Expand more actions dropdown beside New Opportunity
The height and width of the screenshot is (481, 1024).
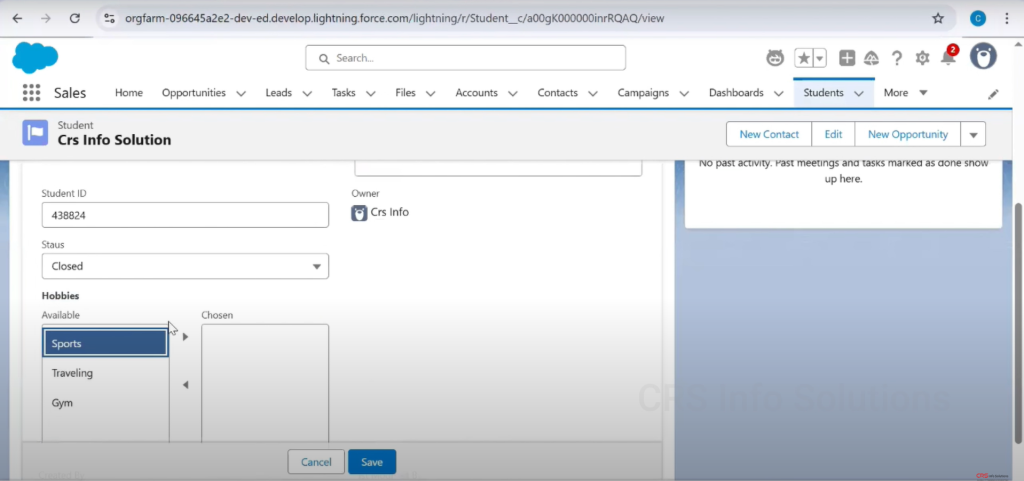tap(973, 134)
